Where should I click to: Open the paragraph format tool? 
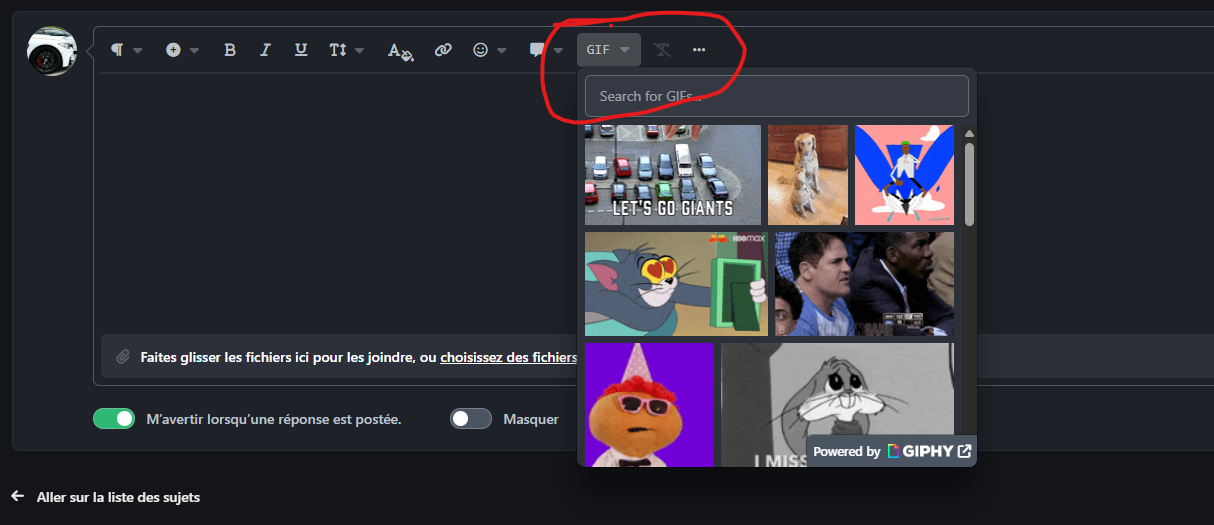pyautogui.click(x=117, y=50)
